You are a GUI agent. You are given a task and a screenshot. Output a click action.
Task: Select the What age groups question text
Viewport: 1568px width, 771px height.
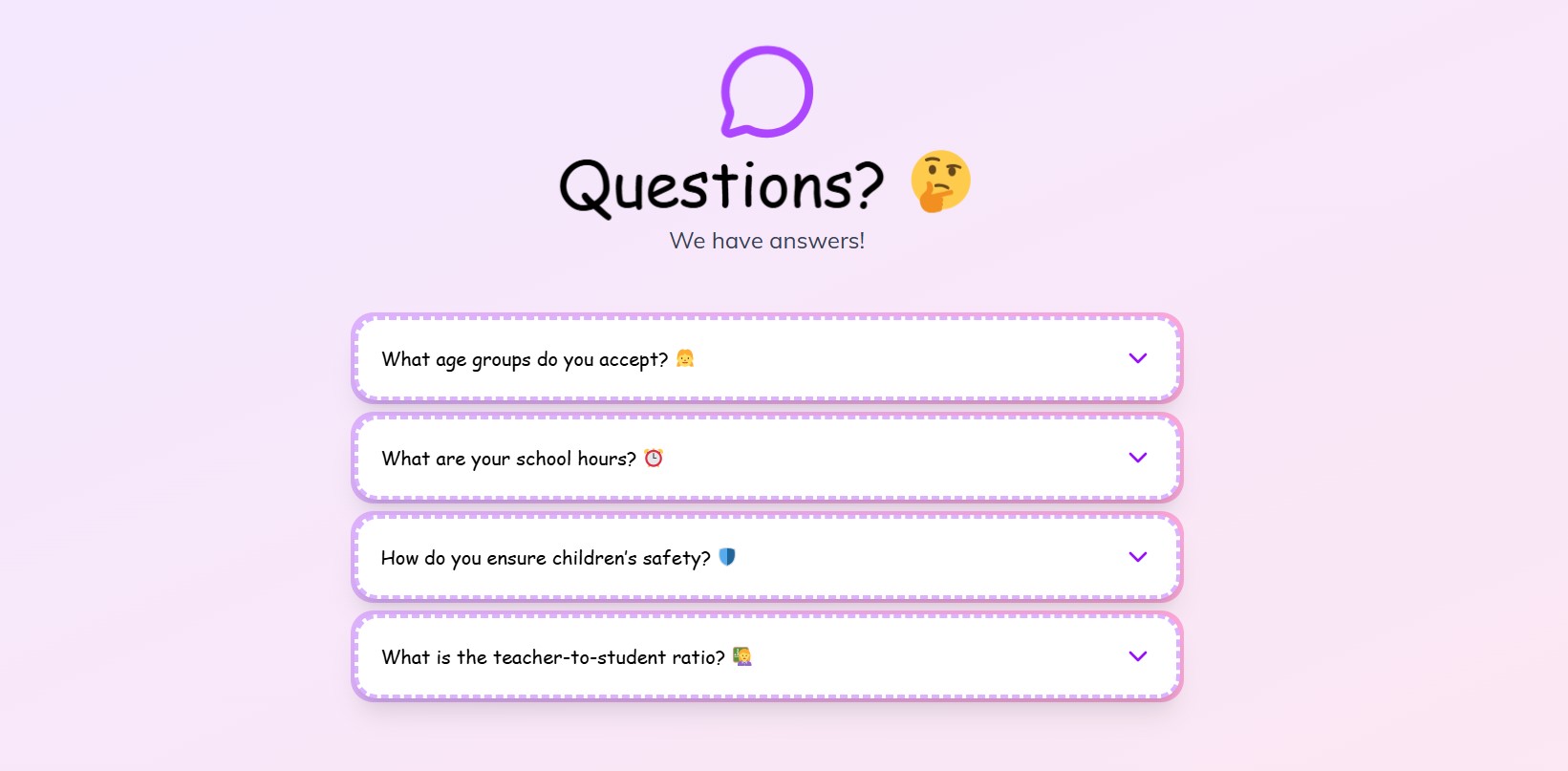tap(524, 359)
